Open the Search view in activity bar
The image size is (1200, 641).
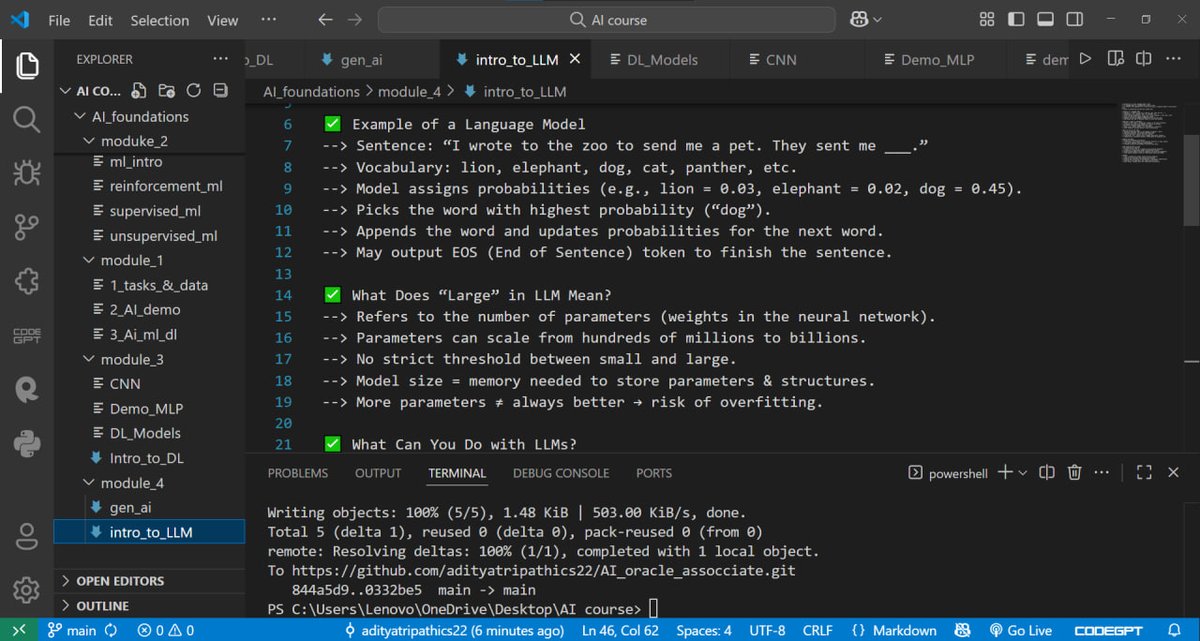(x=27, y=120)
